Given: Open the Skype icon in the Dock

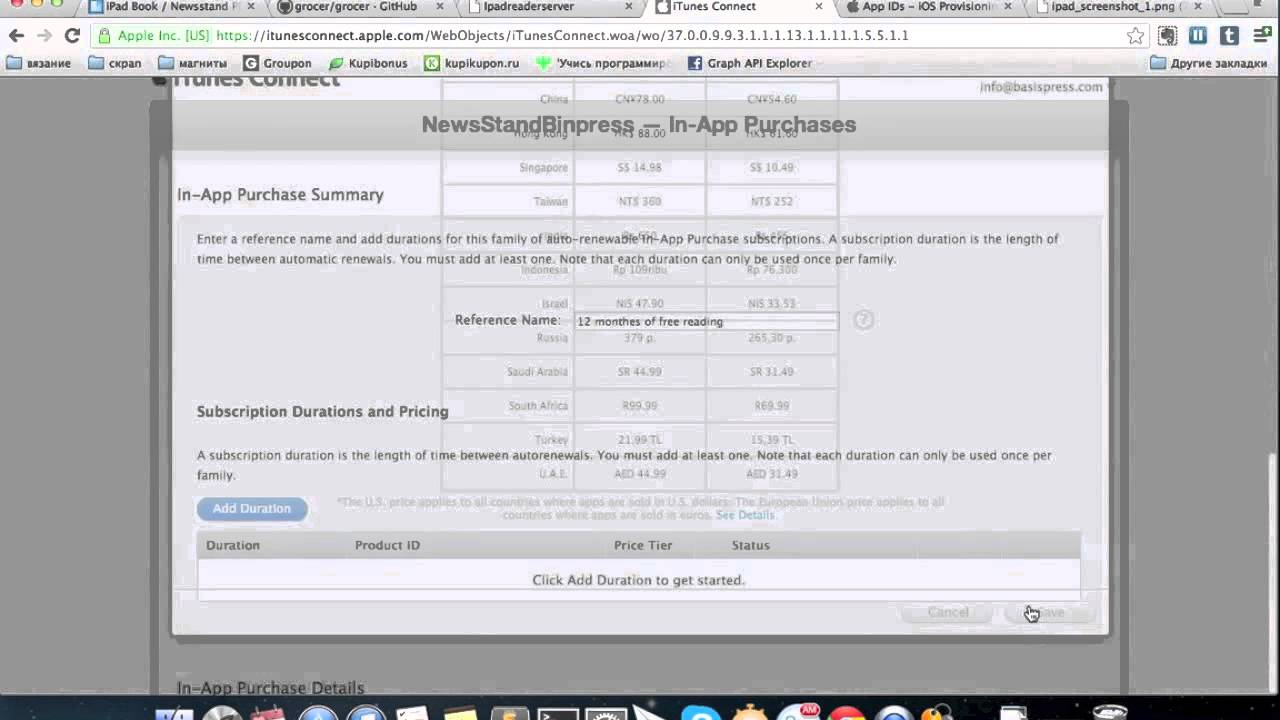Looking at the screenshot, I should point(701,714).
